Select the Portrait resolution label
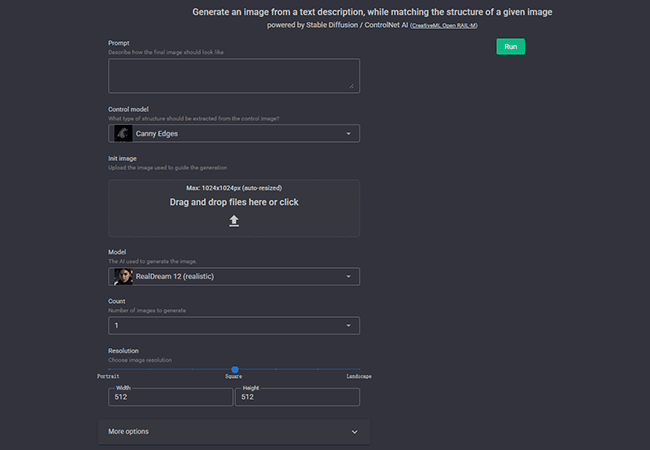This screenshot has height=450, width=650. click(x=108, y=377)
